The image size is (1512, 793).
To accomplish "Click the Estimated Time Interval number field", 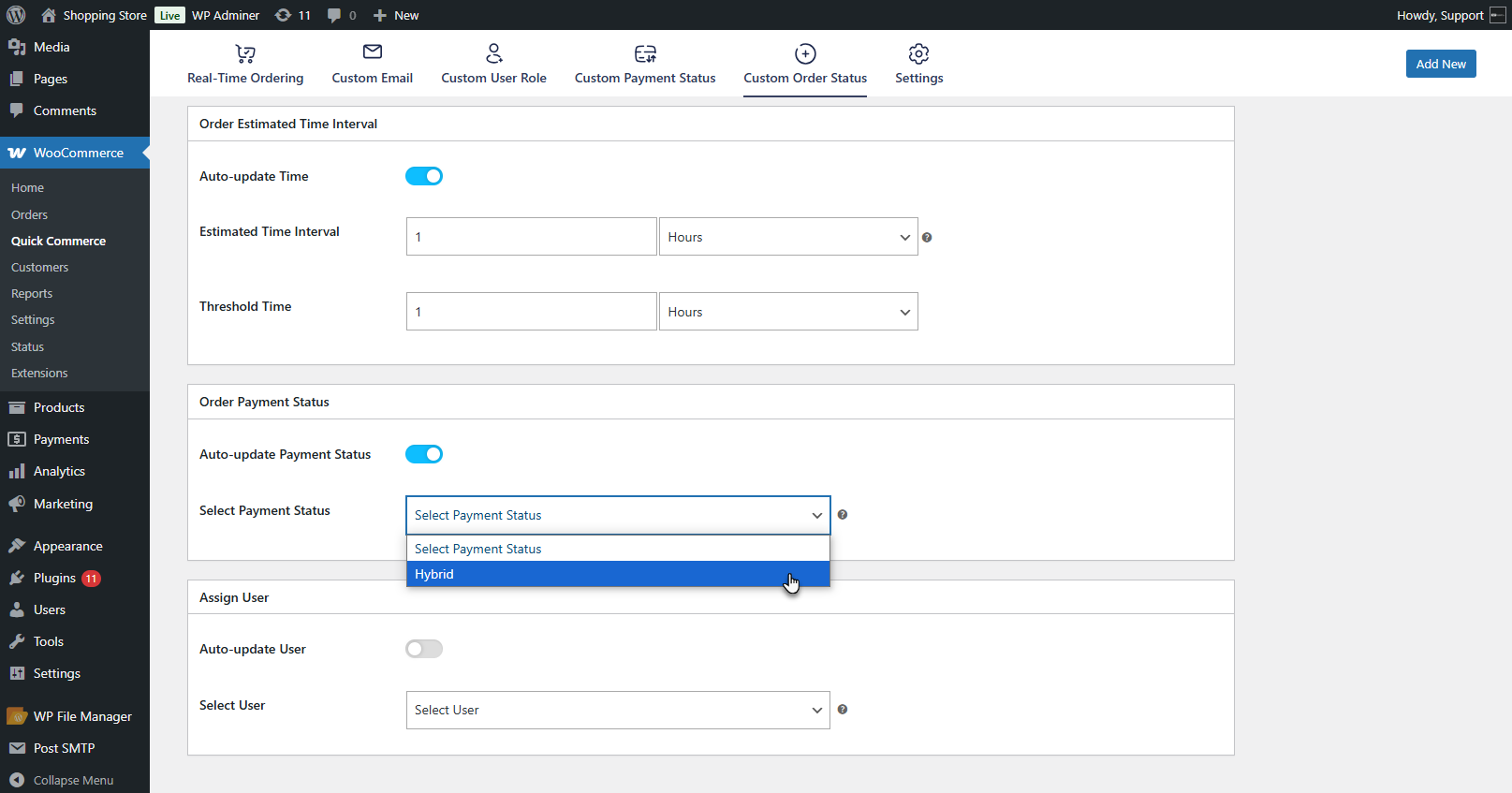I will click(531, 237).
